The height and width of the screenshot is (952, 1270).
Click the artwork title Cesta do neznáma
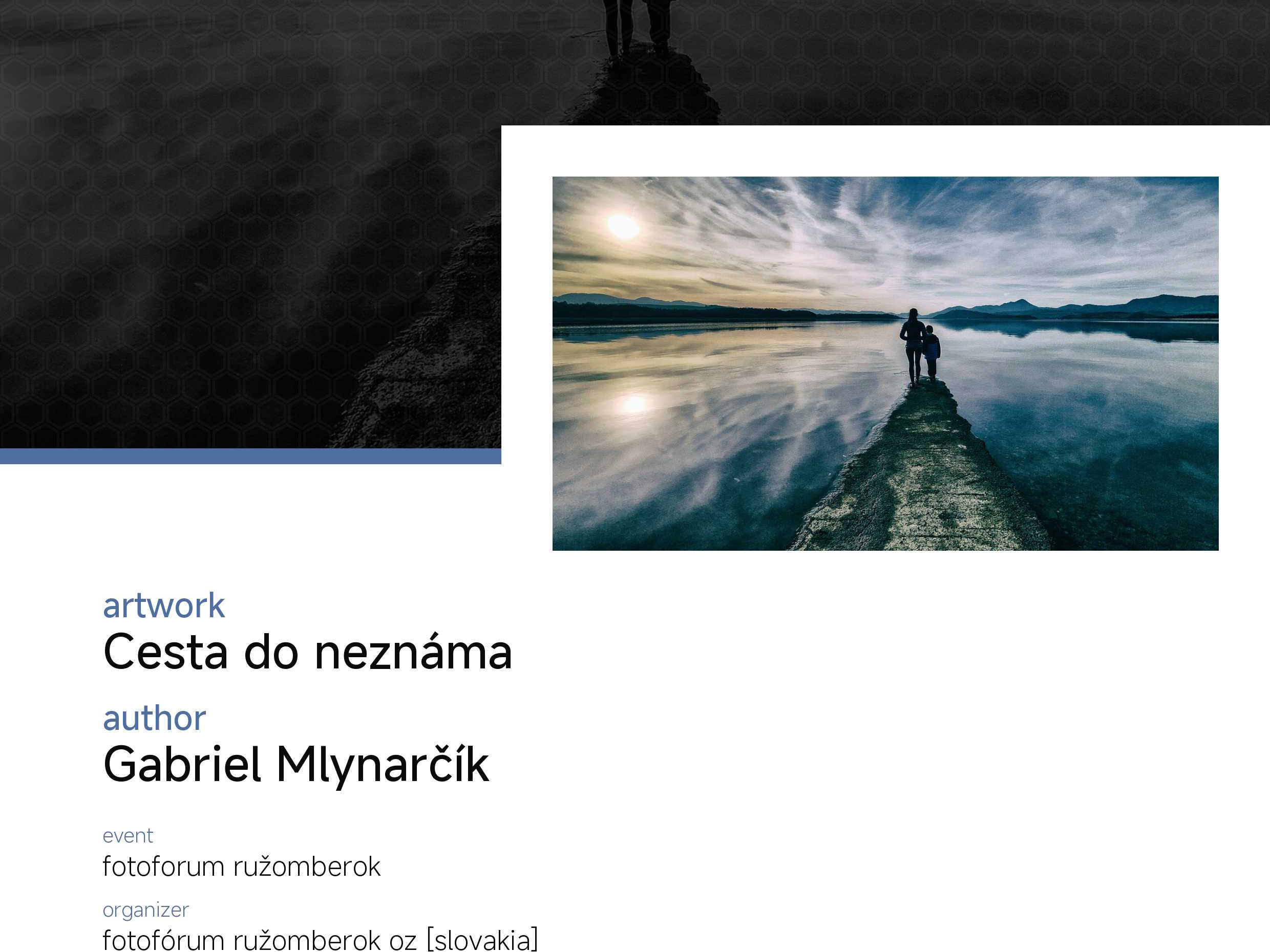[307, 653]
